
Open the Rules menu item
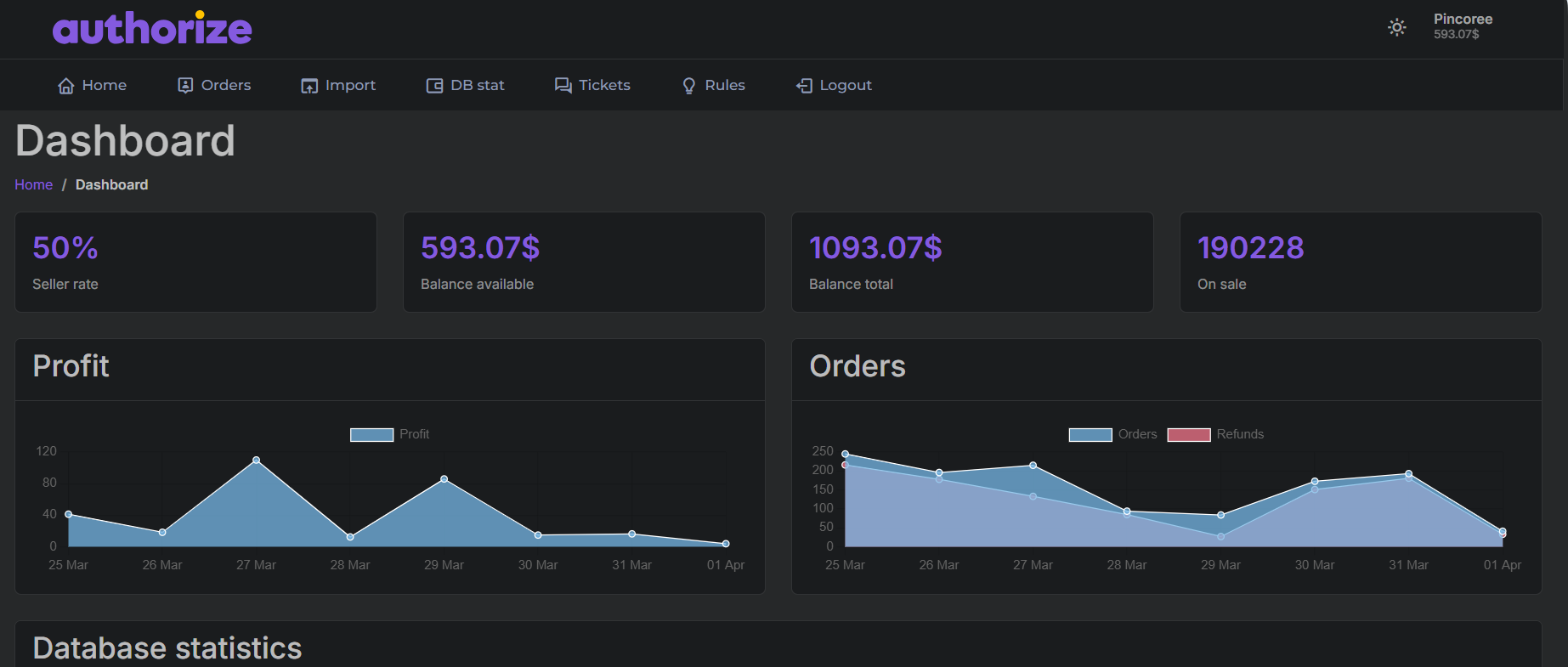713,85
